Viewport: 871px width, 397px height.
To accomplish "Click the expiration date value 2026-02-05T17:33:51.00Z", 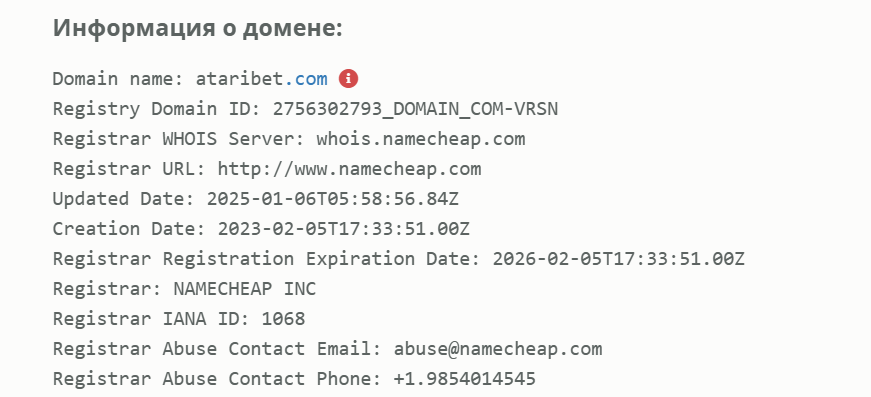I will [x=619, y=259].
